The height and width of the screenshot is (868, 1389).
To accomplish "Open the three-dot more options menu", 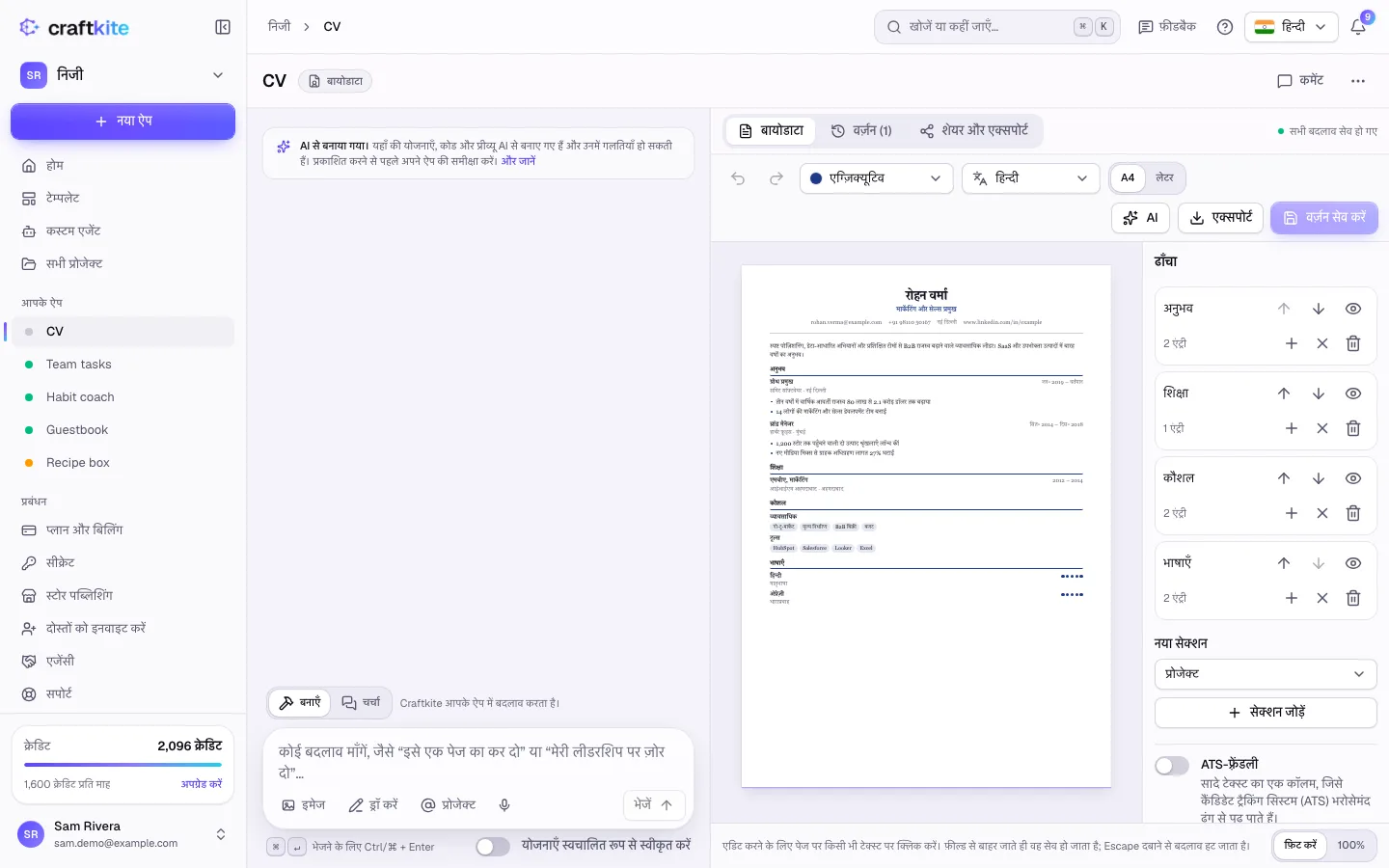I will coord(1358,81).
